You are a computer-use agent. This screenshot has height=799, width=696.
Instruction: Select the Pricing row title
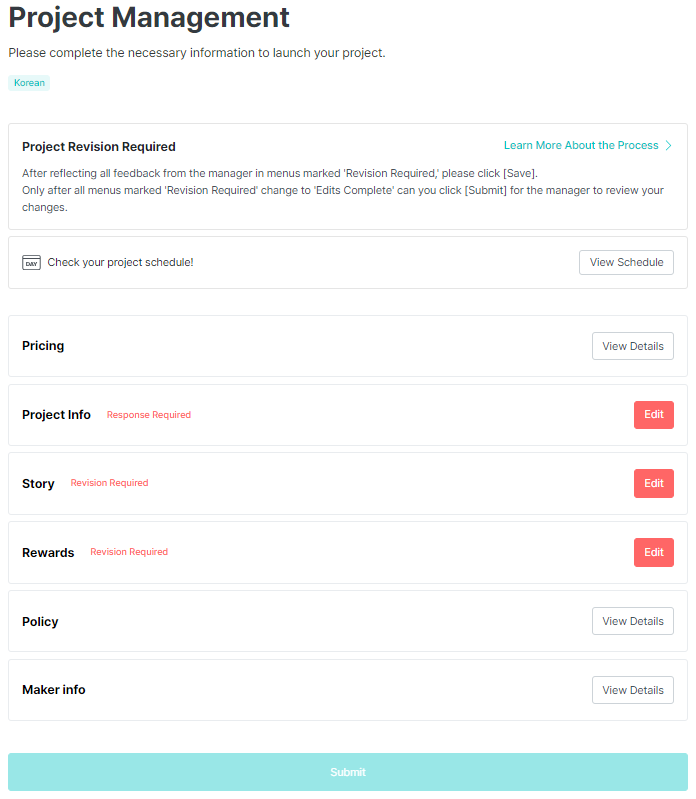click(43, 346)
